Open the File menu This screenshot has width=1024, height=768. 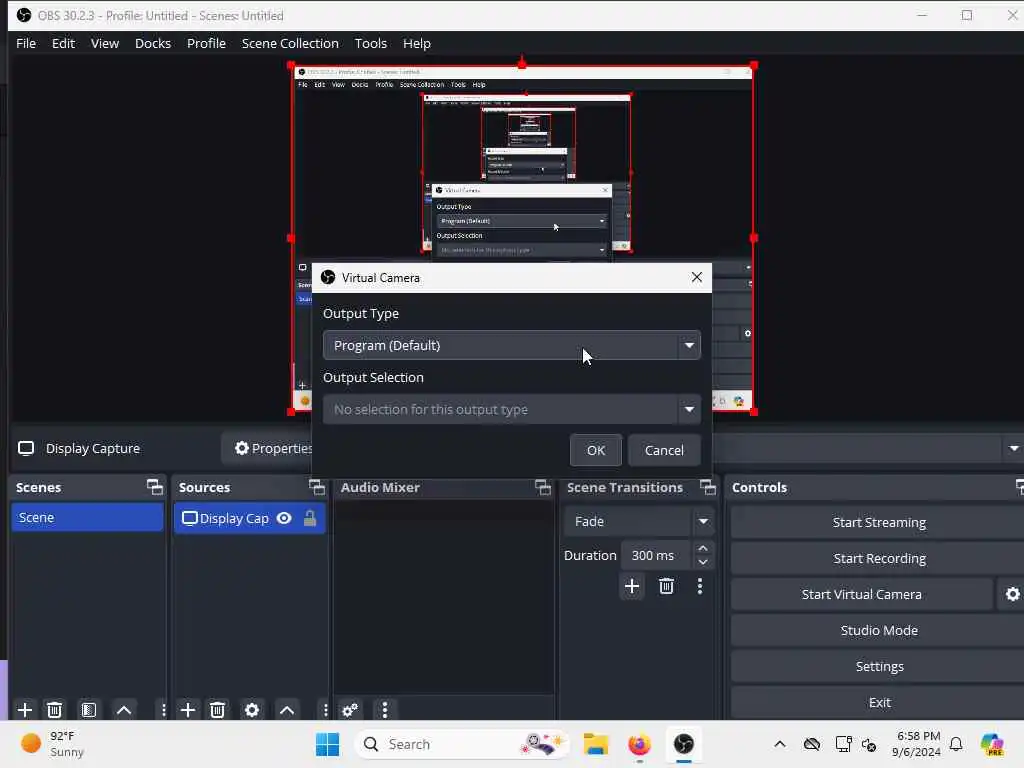(26, 43)
